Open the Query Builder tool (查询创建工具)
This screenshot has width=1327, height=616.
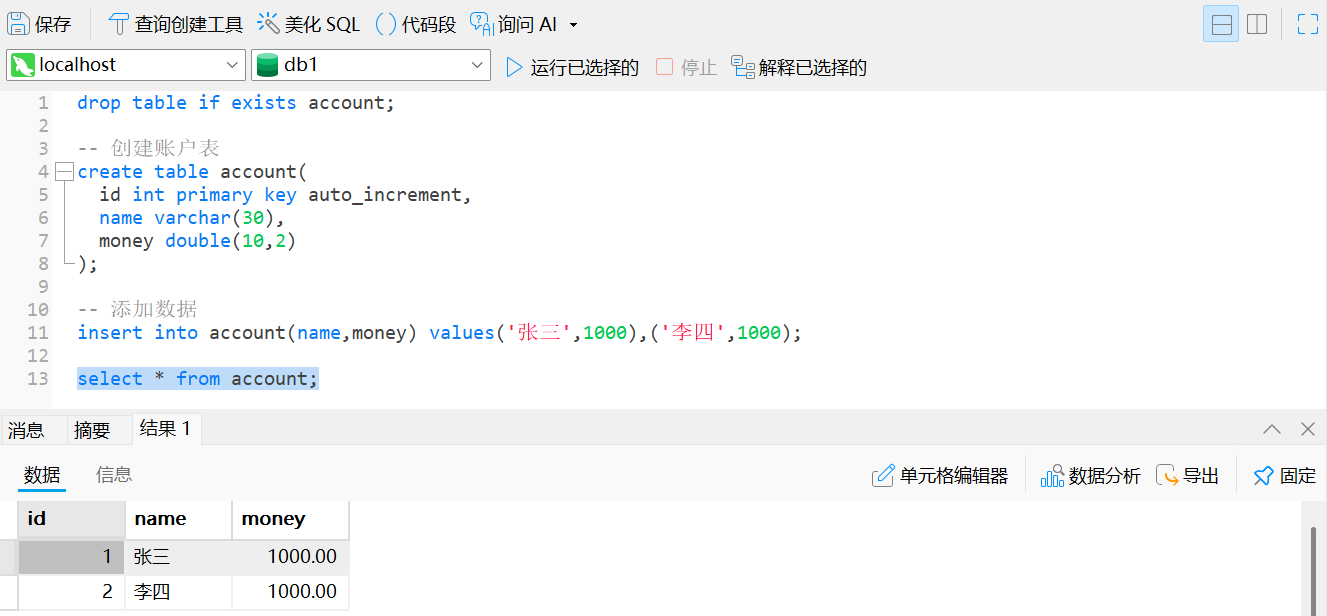pos(175,24)
